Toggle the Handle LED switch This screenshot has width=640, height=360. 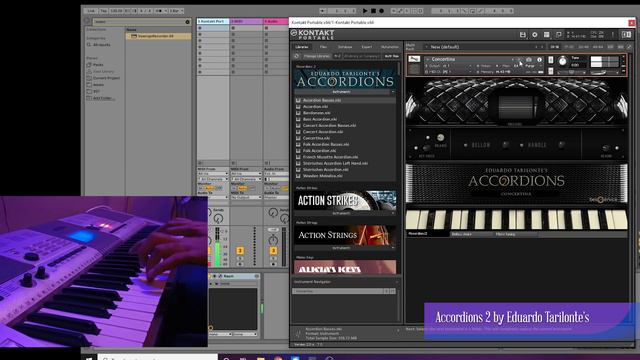(x=521, y=145)
